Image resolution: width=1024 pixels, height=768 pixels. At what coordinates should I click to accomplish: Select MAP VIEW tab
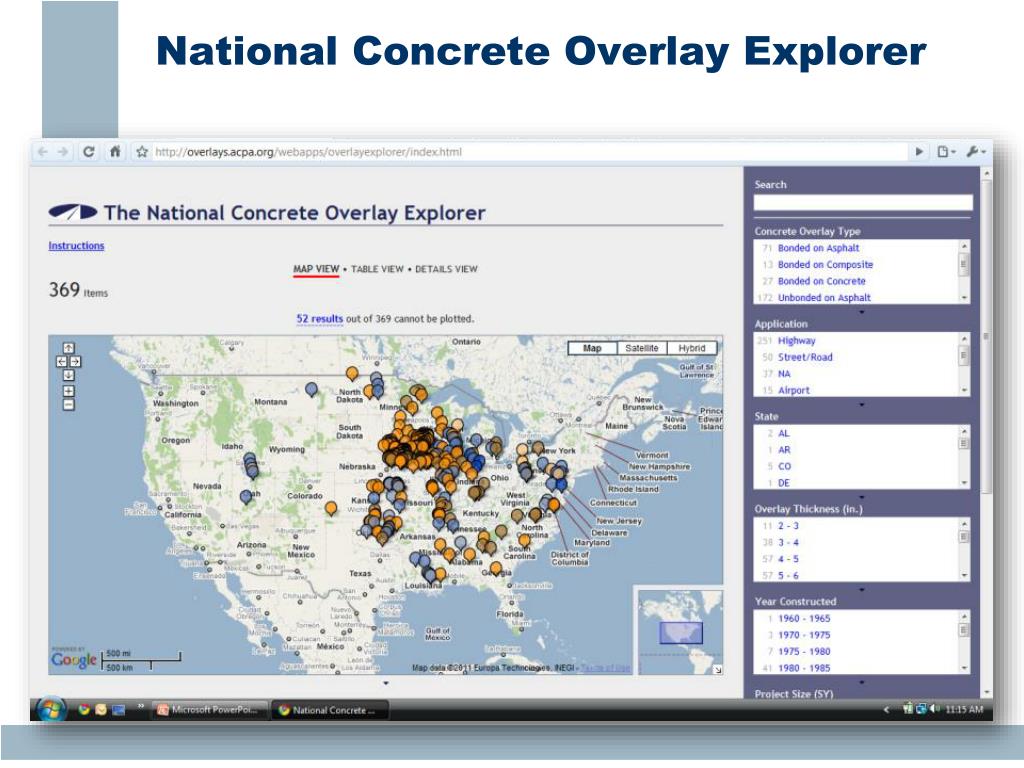pyautogui.click(x=316, y=269)
